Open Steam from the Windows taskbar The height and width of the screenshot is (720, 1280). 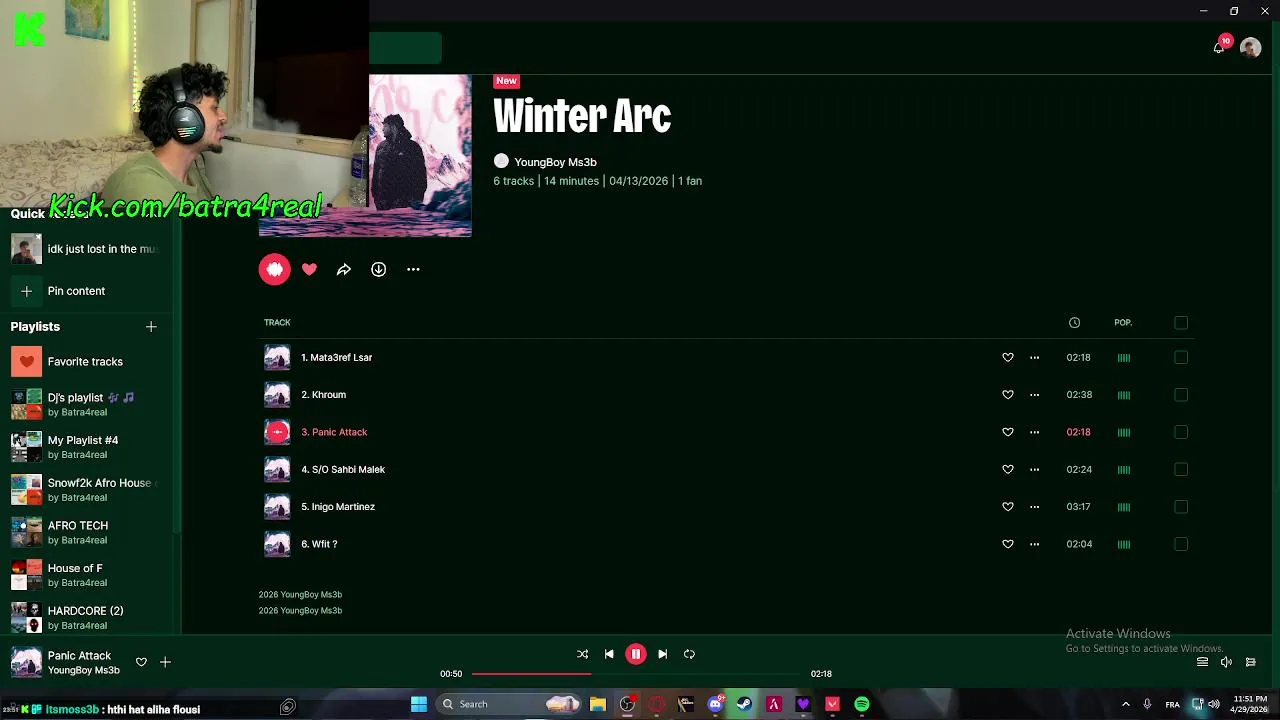click(745, 704)
